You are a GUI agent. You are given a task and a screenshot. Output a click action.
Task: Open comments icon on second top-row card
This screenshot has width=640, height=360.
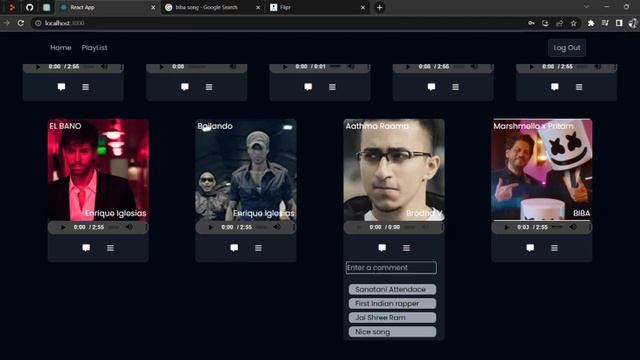[x=185, y=87]
